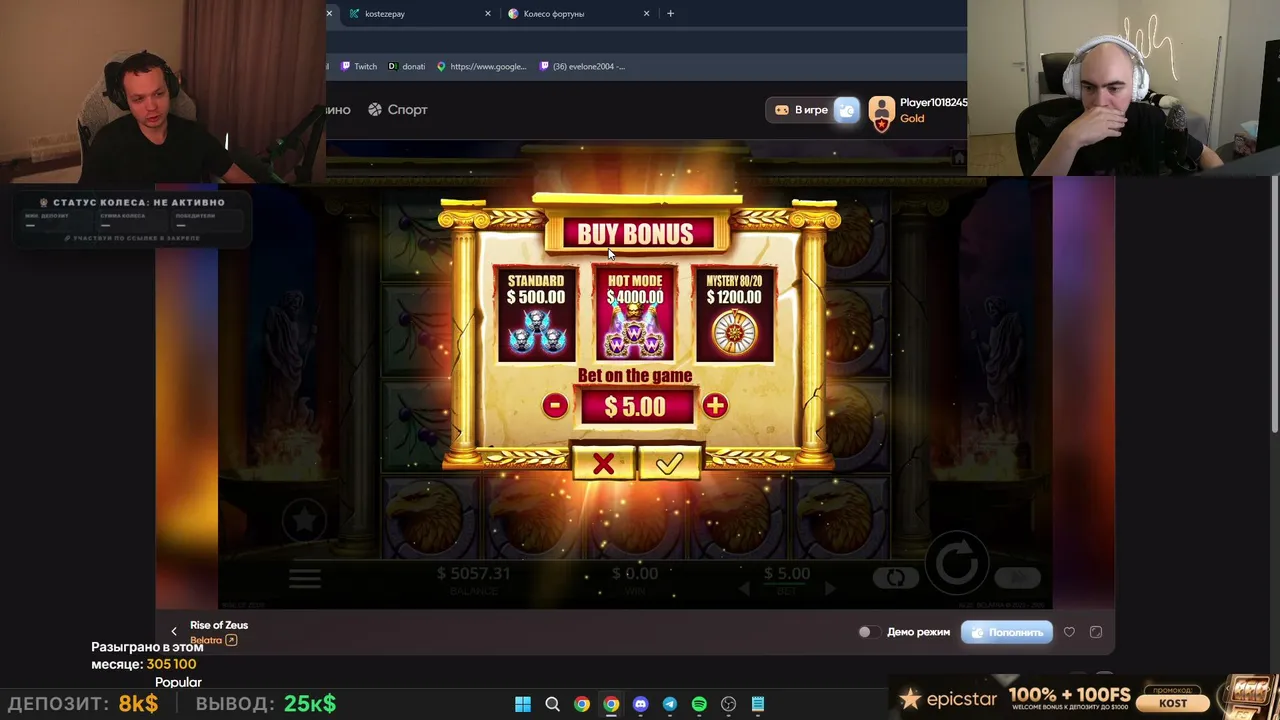Open the active Chrome window in the taskbar

tap(611, 704)
